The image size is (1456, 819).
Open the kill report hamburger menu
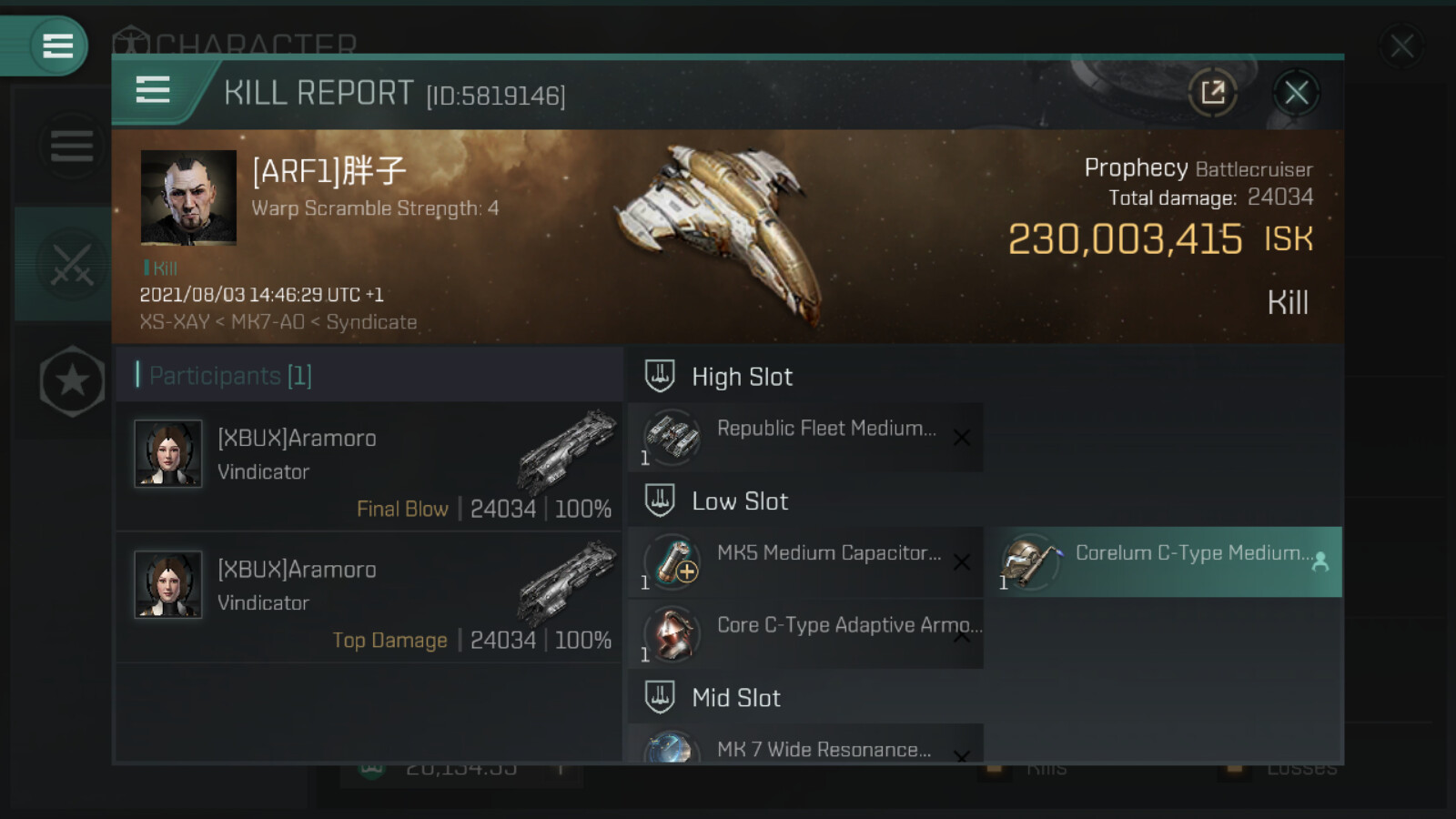pyautogui.click(x=153, y=90)
